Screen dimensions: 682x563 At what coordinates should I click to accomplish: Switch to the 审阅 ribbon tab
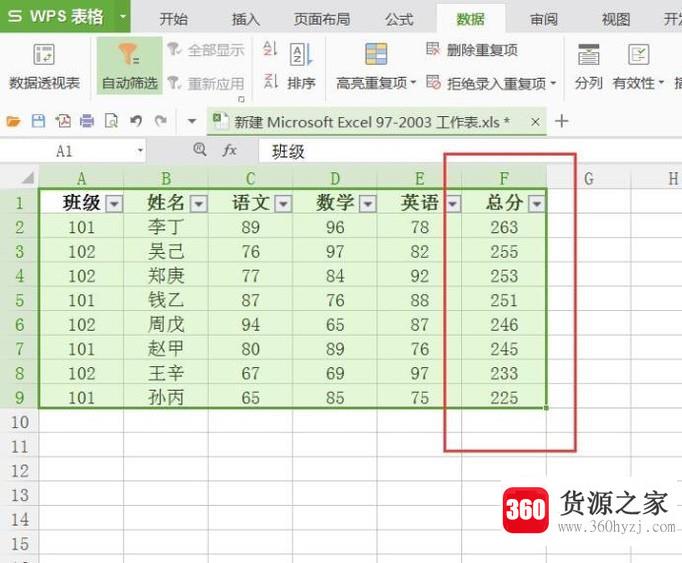point(544,19)
